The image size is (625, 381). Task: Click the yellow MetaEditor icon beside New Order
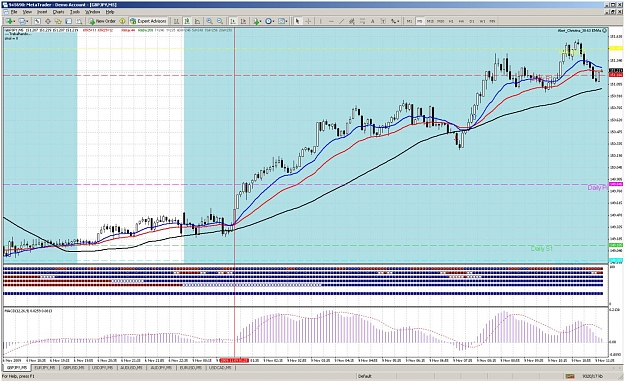point(122,21)
